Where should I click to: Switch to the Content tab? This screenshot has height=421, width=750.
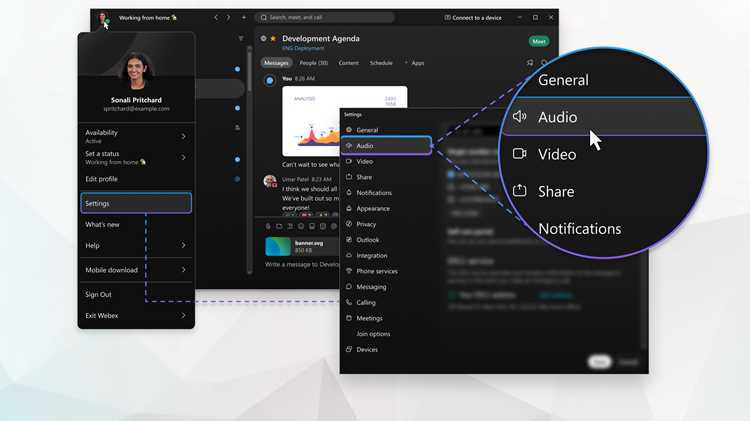(x=348, y=63)
